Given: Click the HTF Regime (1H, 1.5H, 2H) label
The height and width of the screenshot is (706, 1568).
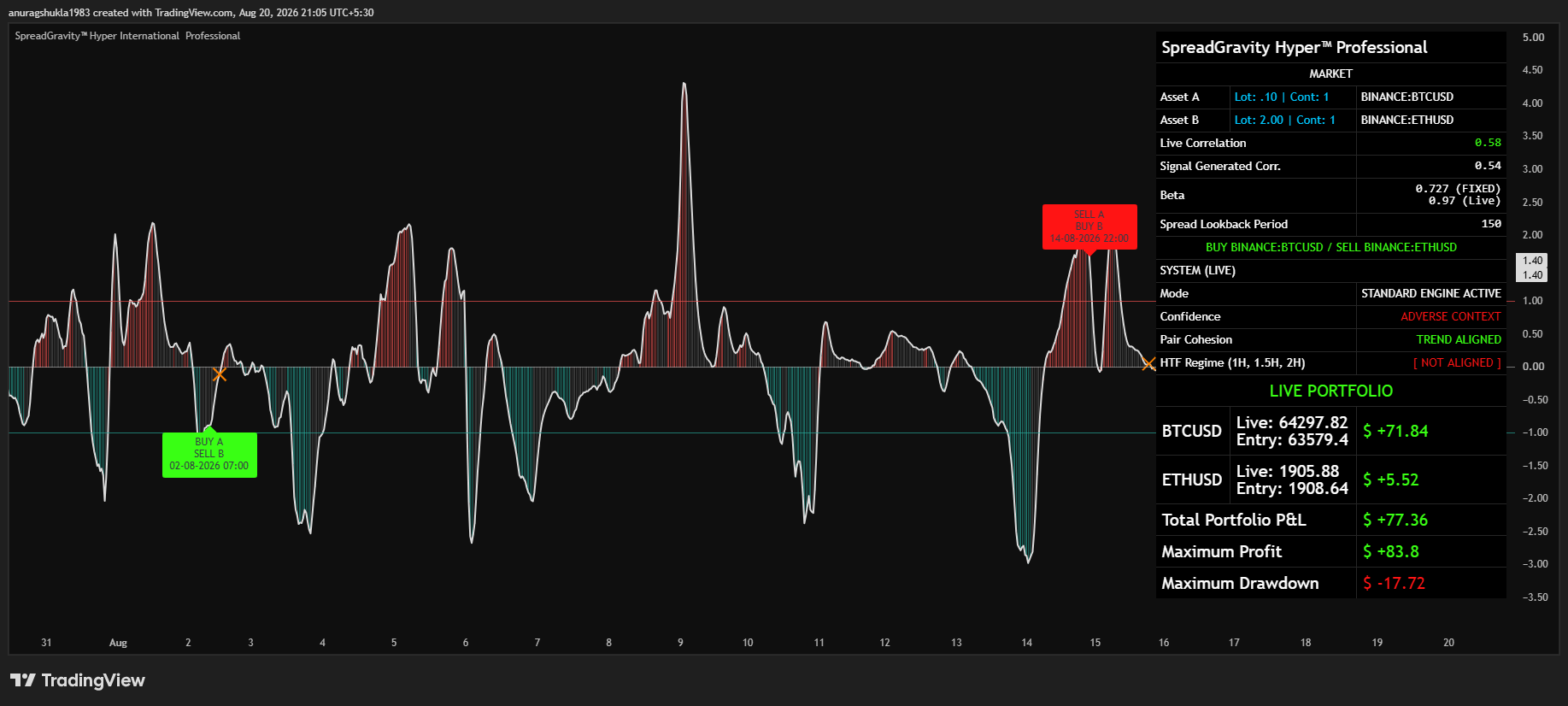Looking at the screenshot, I should (1232, 363).
